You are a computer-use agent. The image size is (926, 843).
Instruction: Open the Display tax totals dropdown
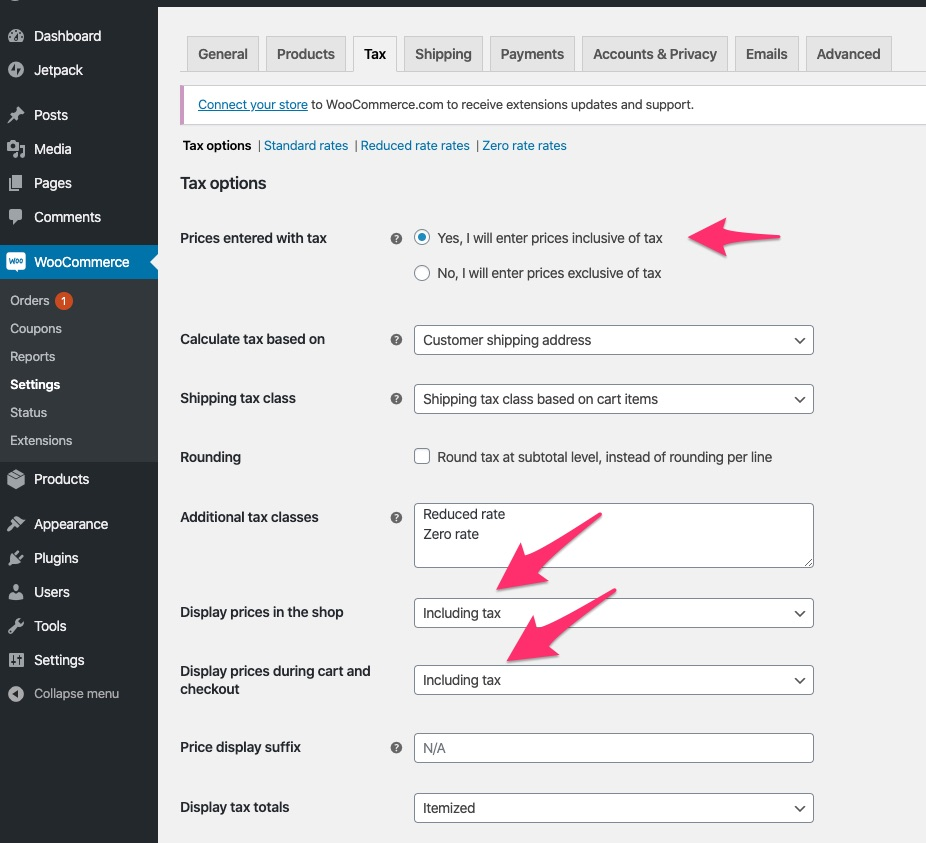[x=614, y=808]
